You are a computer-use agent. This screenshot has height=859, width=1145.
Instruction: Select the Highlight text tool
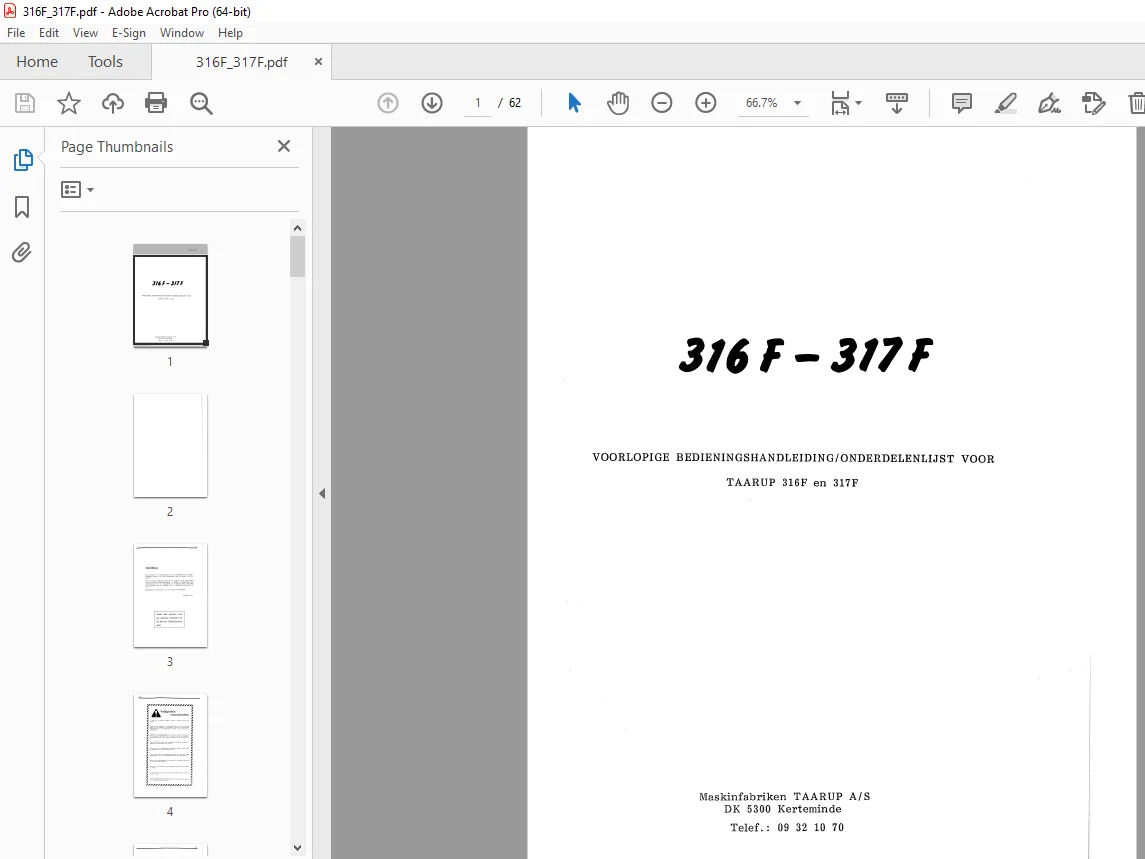pyautogui.click(x=1006, y=103)
